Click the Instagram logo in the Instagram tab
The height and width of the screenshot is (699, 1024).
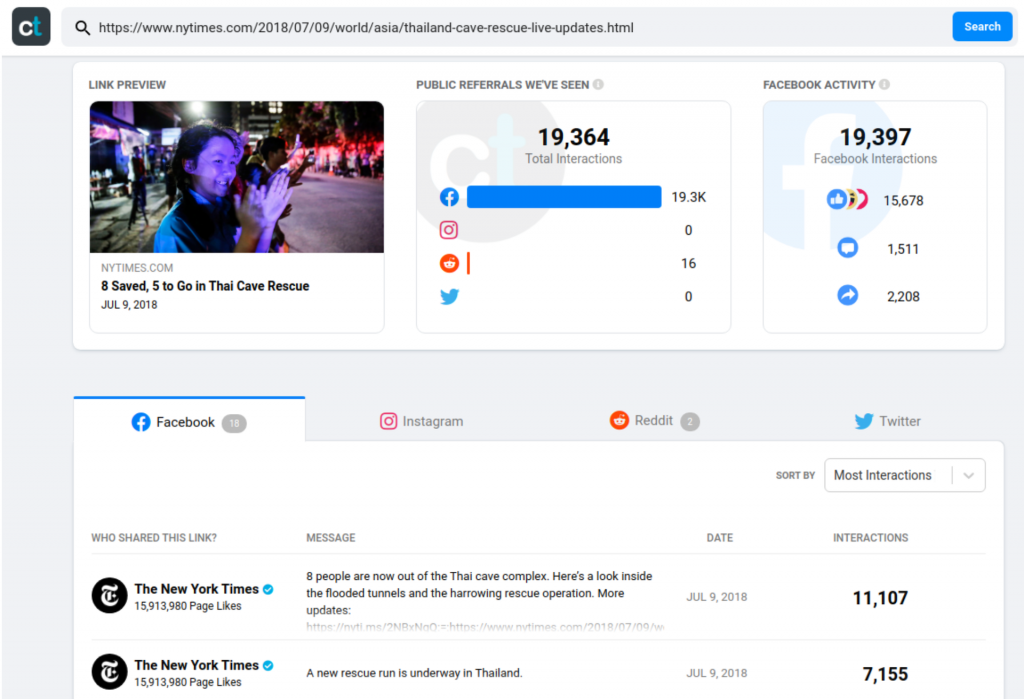(389, 421)
